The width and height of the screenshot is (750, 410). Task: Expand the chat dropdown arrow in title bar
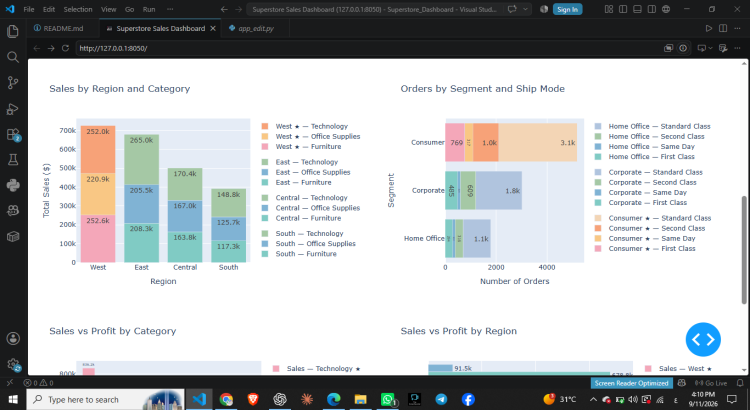pos(525,9)
